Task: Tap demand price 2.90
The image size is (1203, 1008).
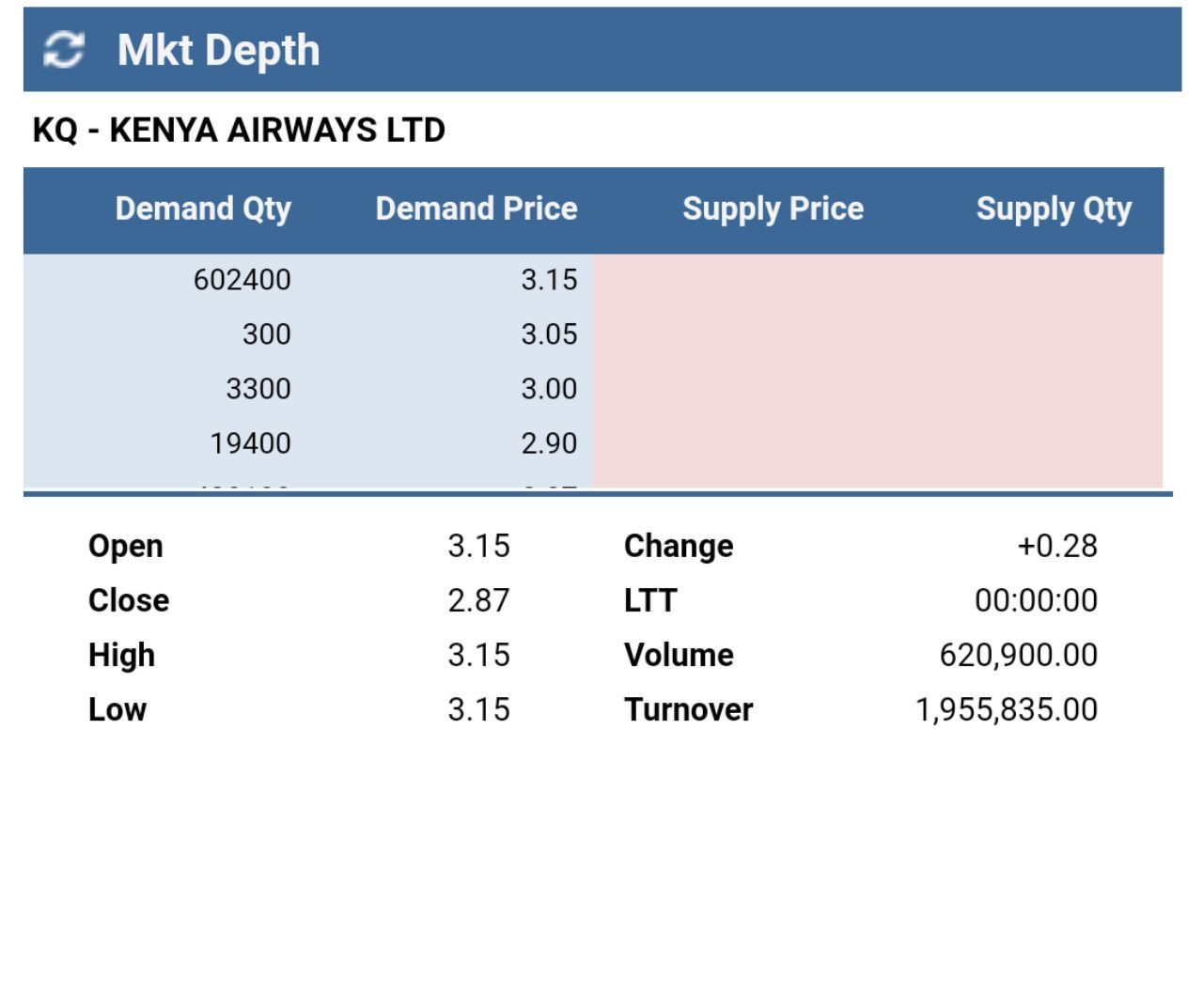Action: (549, 443)
